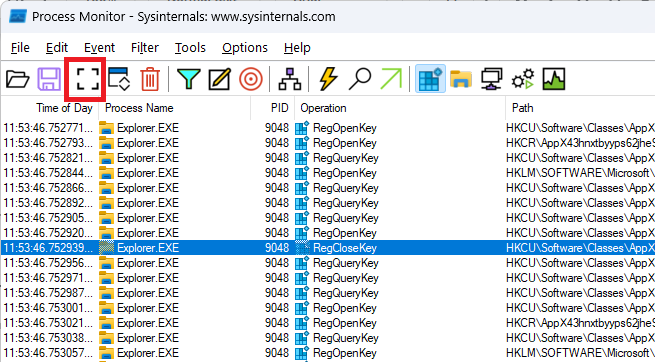Image resolution: width=655 pixels, height=362 pixels.
Task: Click Explorer.EXE in the 11:53:46.752987 row
Action: (x=148, y=293)
